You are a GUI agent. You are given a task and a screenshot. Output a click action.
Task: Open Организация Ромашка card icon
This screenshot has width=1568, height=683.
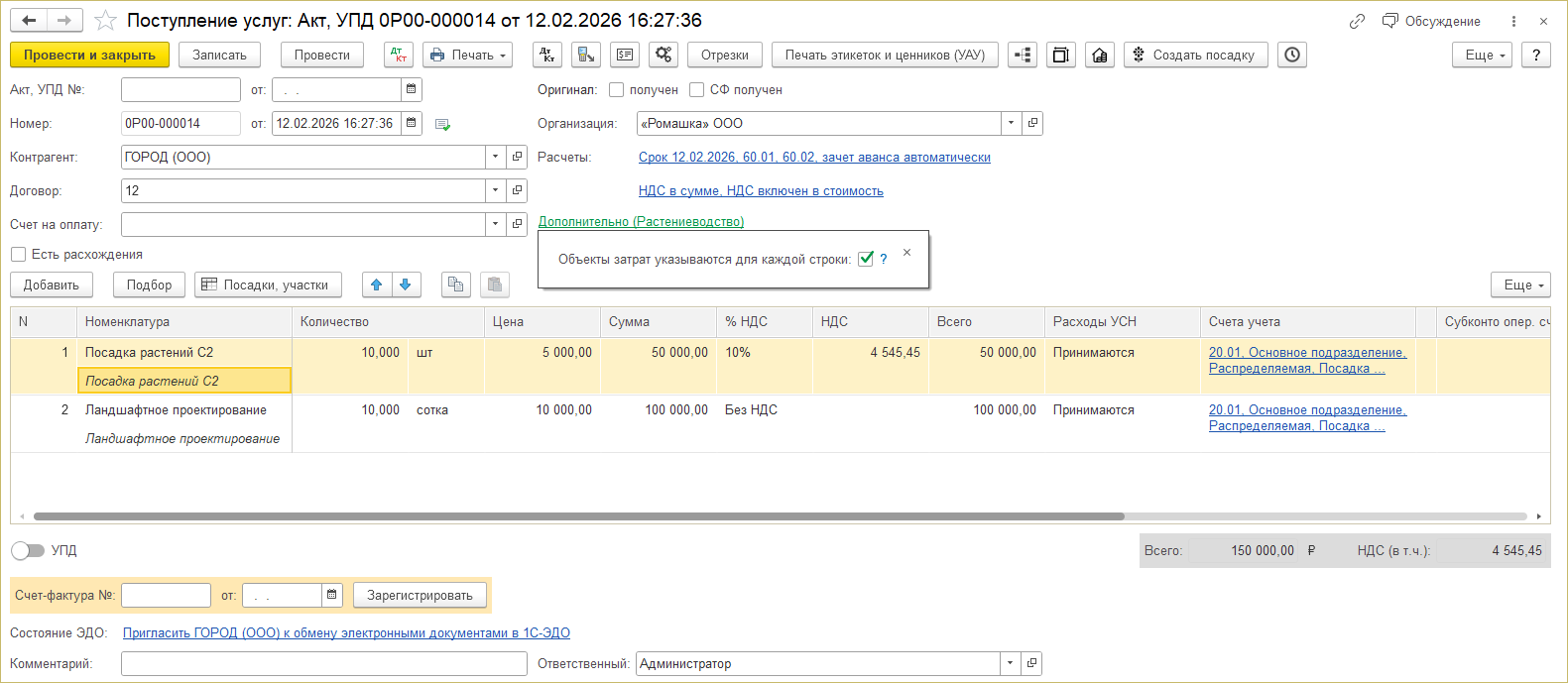(1032, 123)
